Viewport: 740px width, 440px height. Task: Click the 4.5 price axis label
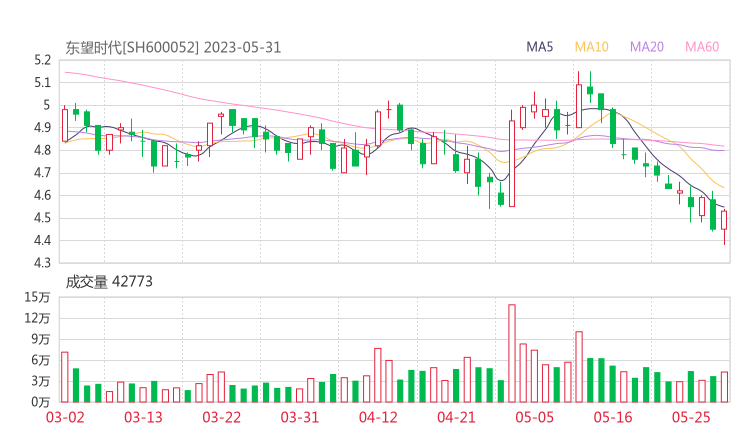pos(42,218)
